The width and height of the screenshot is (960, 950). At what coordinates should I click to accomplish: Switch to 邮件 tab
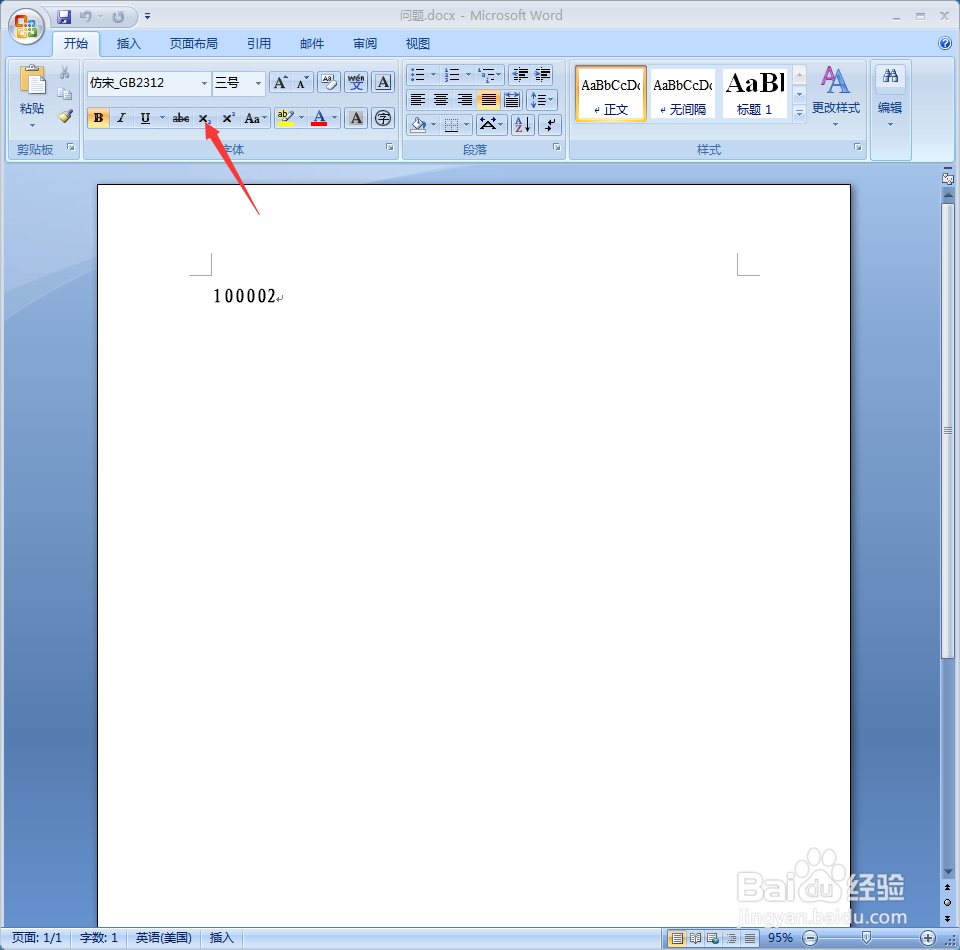(x=312, y=43)
